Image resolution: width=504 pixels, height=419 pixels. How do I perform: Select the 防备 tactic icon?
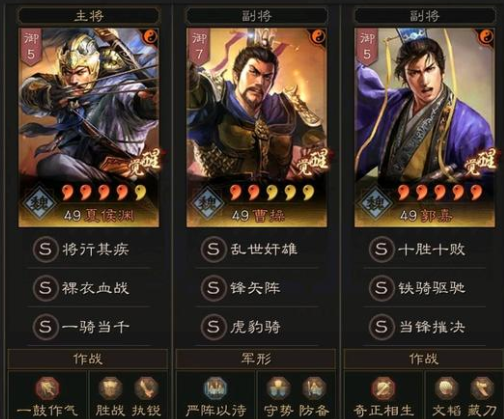[314, 389]
